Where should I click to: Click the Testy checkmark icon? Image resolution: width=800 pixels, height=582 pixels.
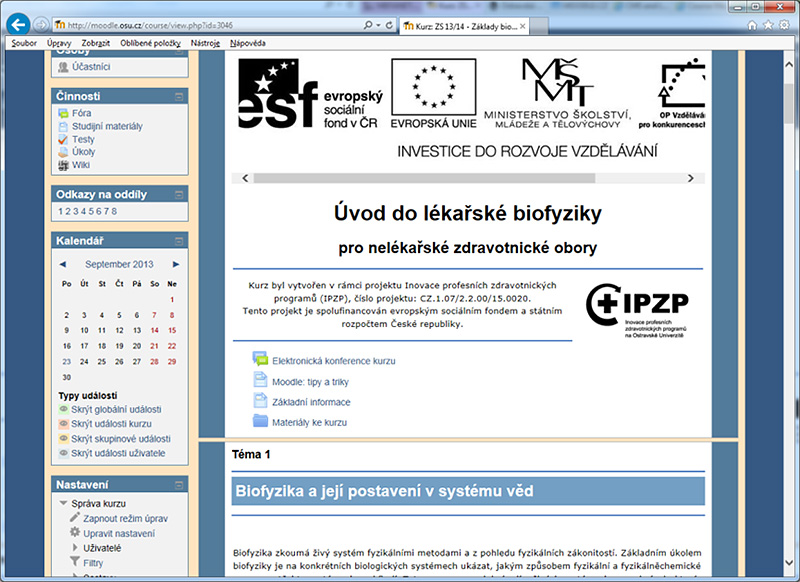click(63, 139)
